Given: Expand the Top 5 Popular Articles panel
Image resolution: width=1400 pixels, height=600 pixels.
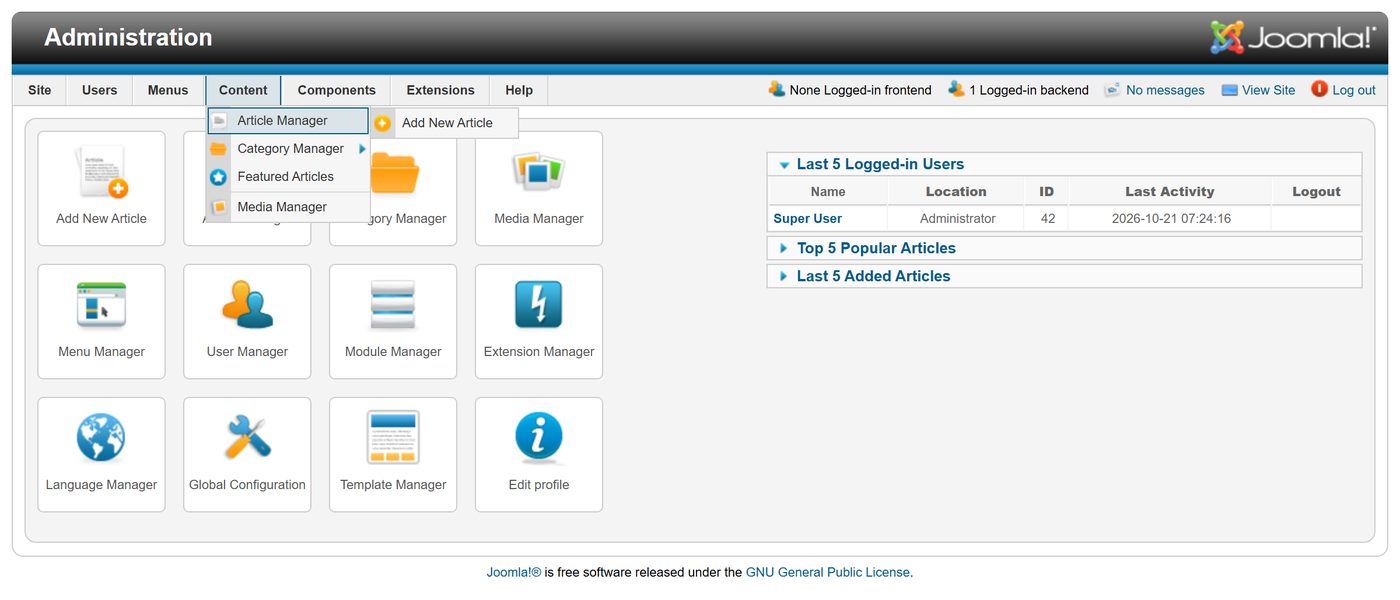Looking at the screenshot, I should click(x=784, y=248).
